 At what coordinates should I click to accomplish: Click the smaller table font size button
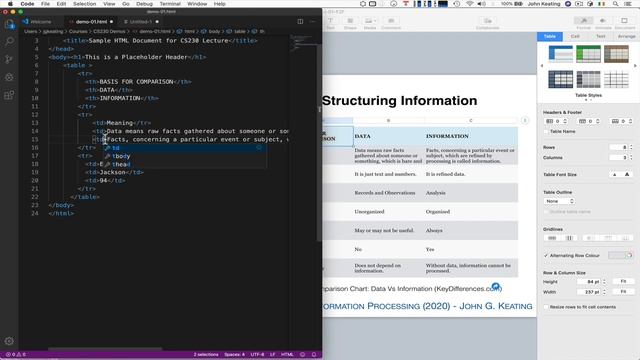click(615, 174)
